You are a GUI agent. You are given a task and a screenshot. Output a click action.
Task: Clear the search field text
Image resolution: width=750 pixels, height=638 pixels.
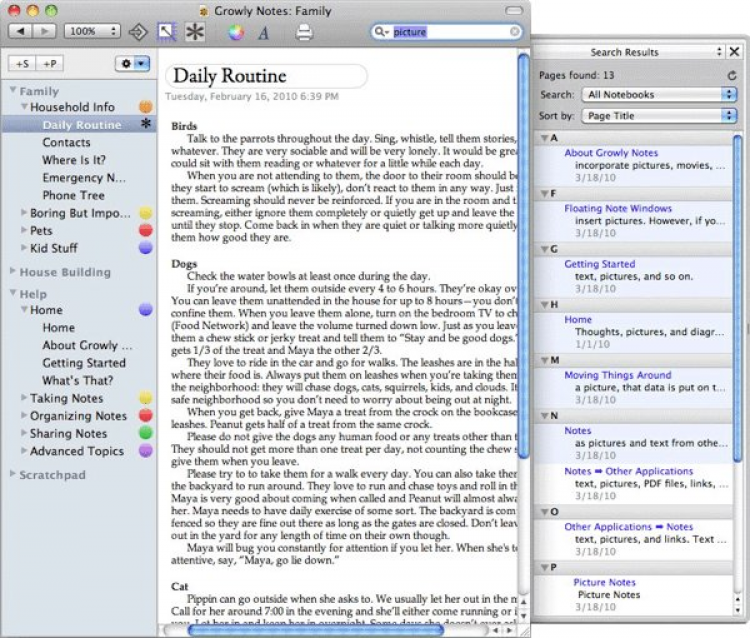click(515, 32)
